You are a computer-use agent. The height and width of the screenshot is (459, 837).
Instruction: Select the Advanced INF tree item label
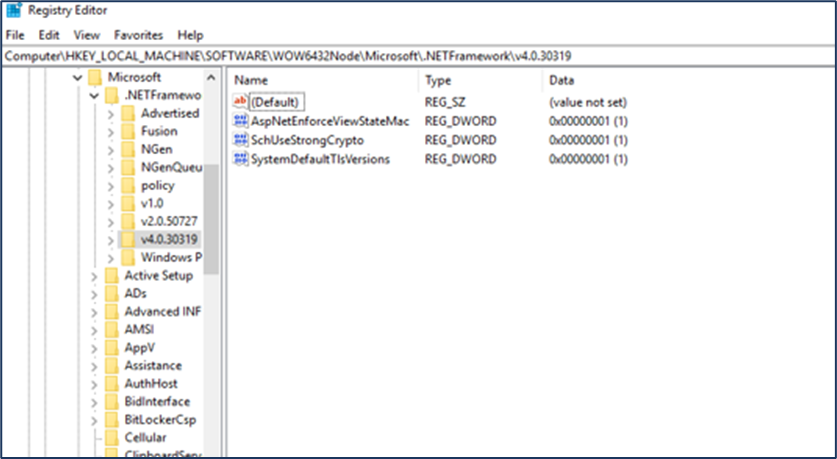[163, 312]
